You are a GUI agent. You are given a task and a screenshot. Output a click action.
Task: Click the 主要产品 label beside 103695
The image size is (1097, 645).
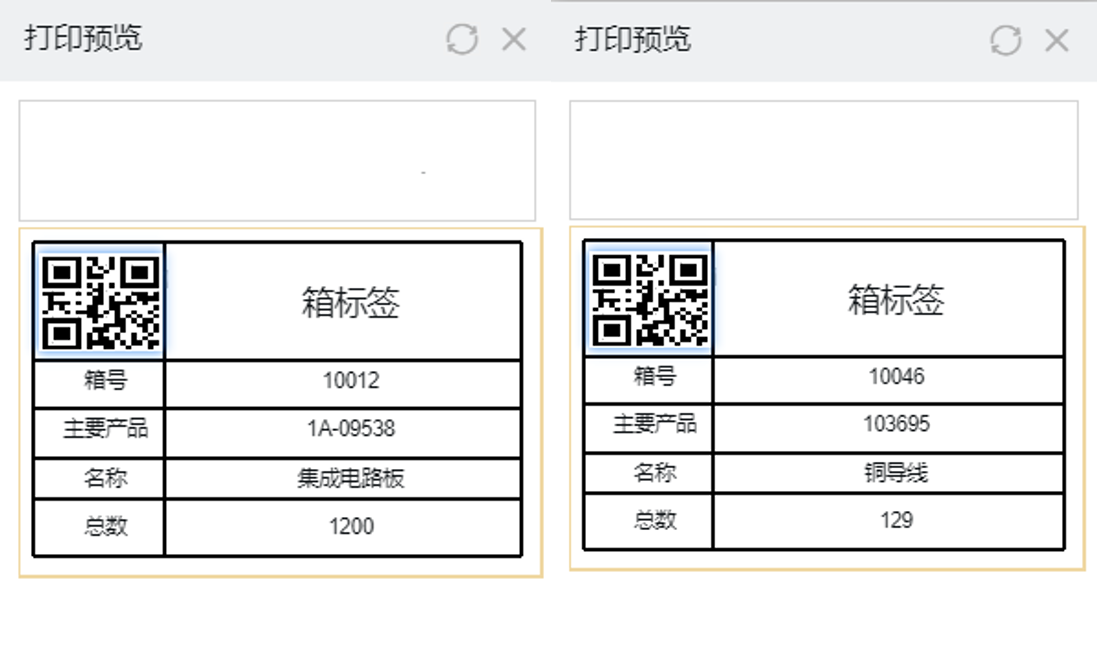pos(655,423)
